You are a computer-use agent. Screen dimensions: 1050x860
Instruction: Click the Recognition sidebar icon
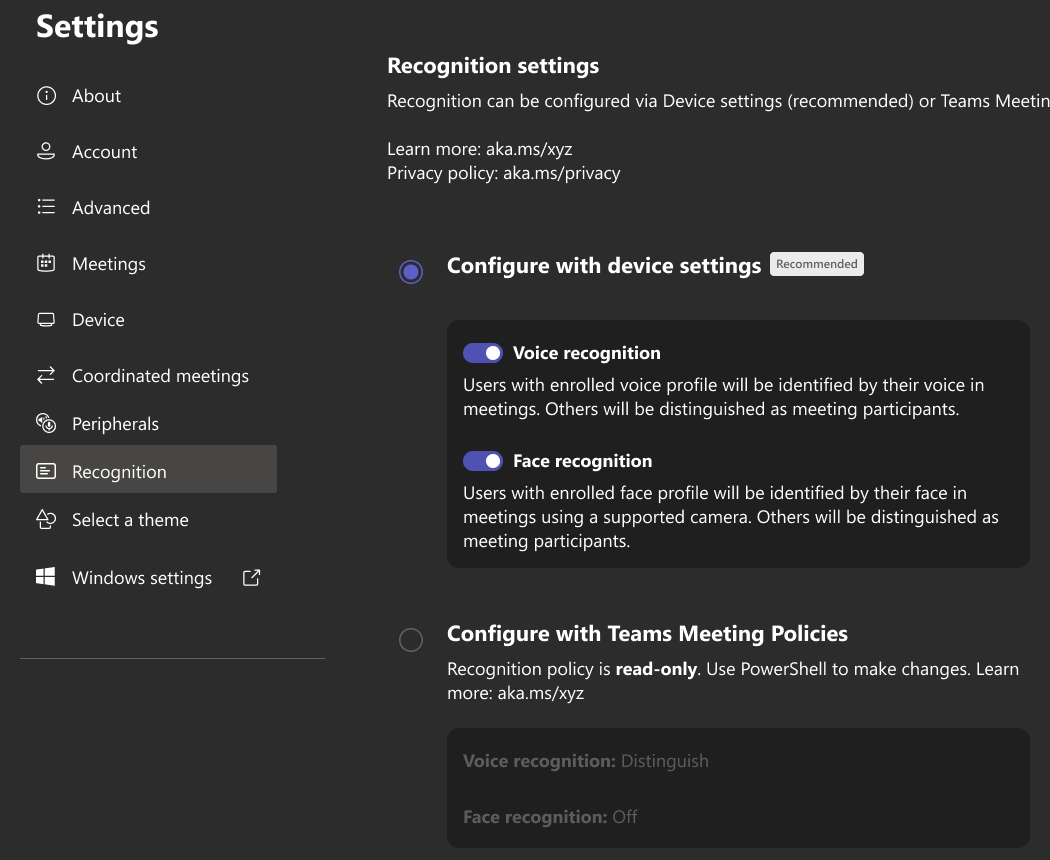[x=46, y=472]
